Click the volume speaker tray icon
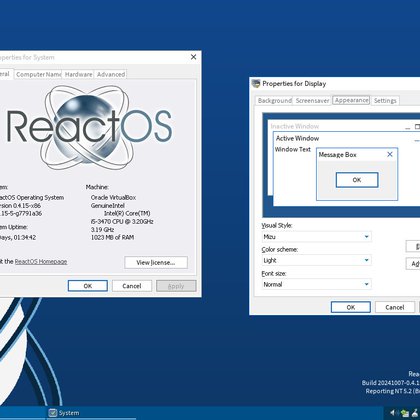This screenshot has width=420, height=420. point(394,413)
